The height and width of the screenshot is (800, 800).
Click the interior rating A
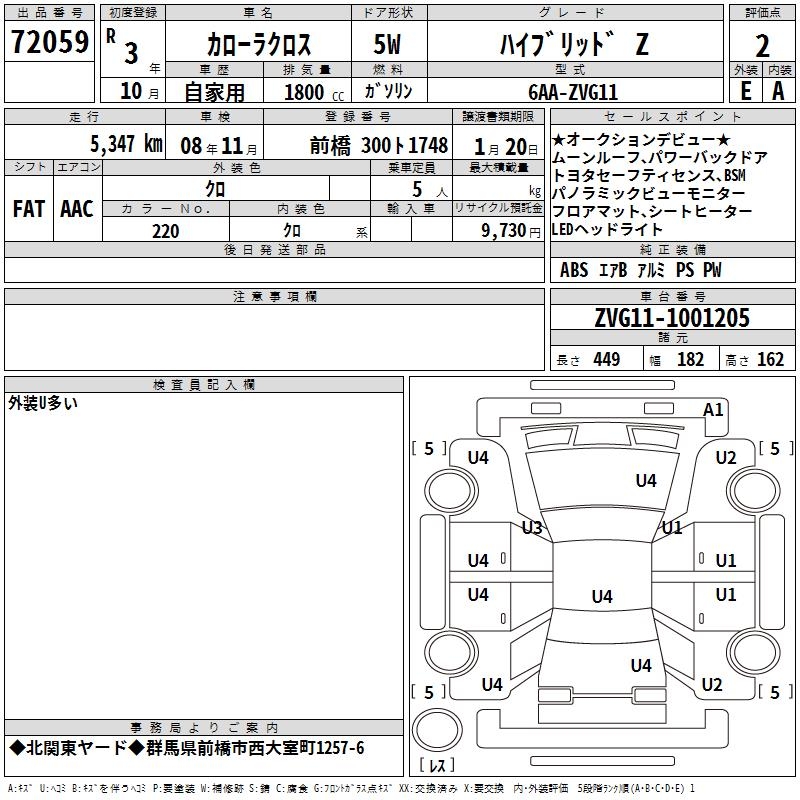[x=778, y=91]
